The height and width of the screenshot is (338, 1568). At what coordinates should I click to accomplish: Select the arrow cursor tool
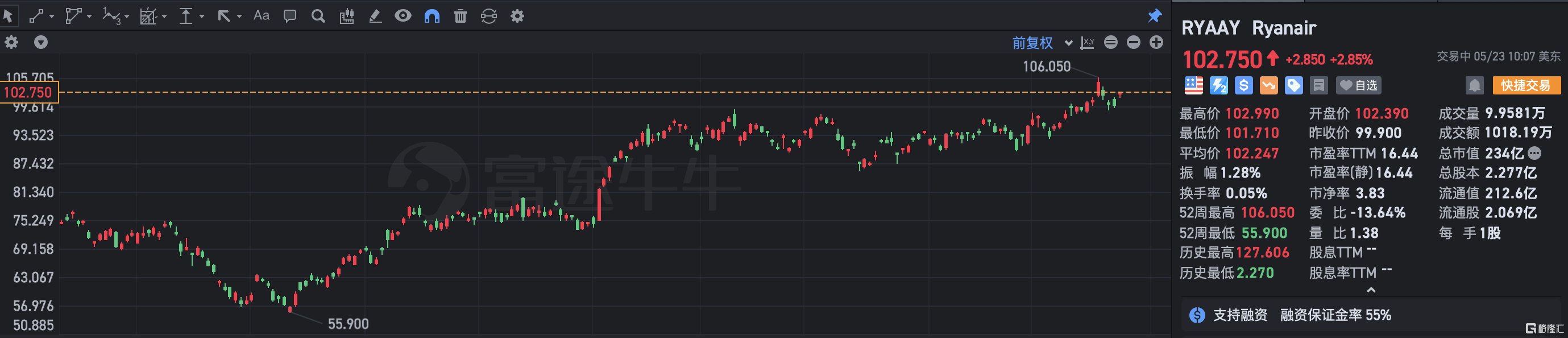[8, 16]
